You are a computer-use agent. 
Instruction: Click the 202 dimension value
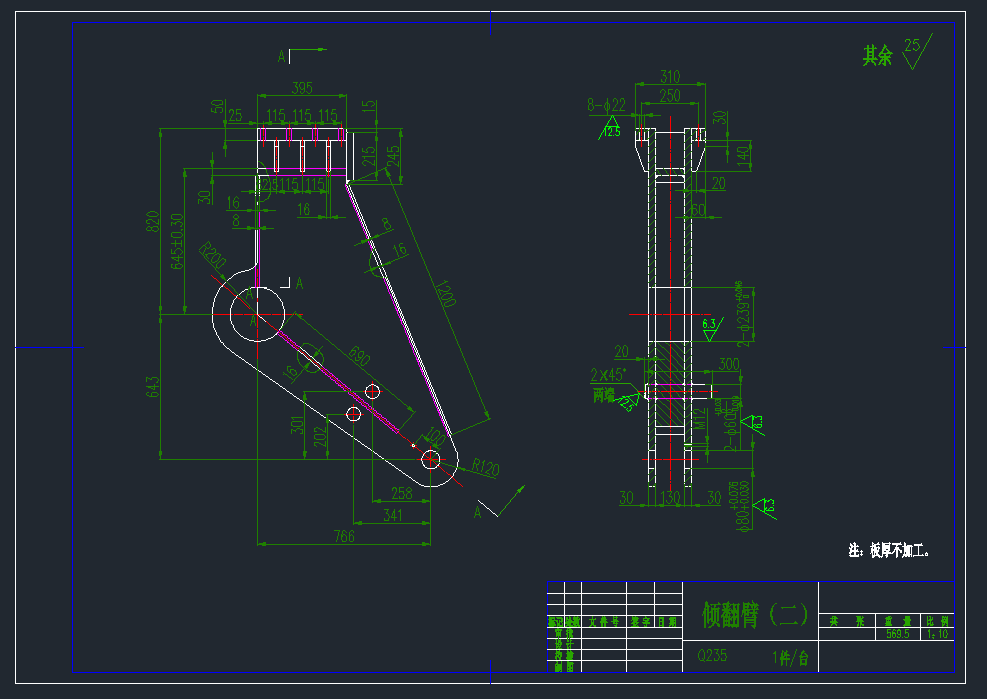tap(320, 436)
